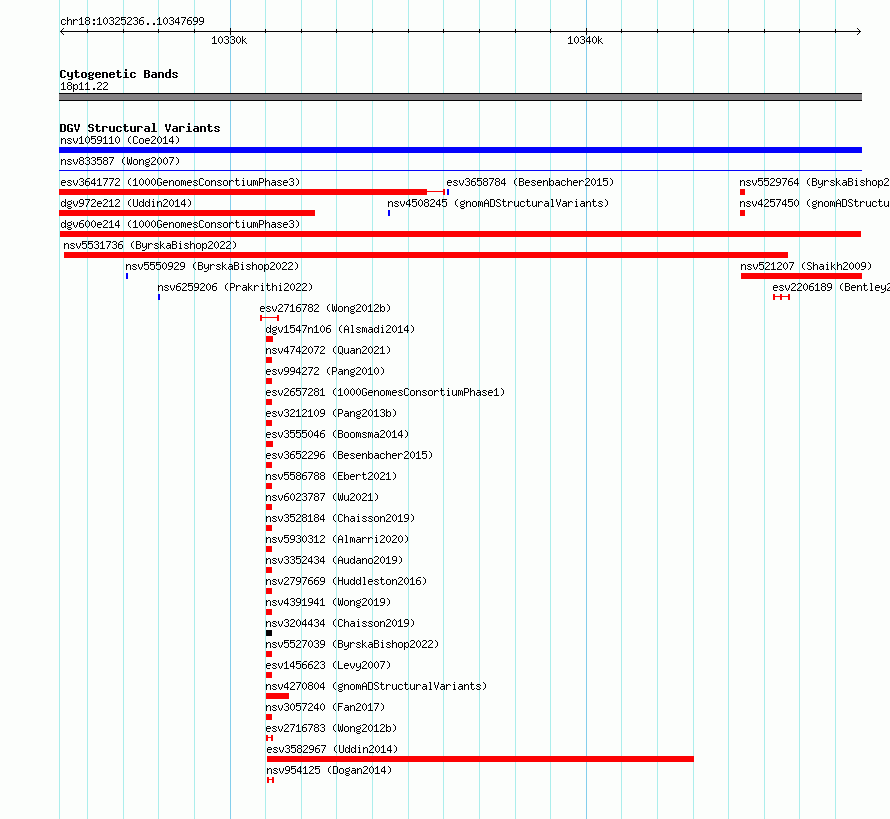The width and height of the screenshot is (890, 819).
Task: Click the chr18:10325236..10347699 coordinates label
Action: [x=132, y=21]
